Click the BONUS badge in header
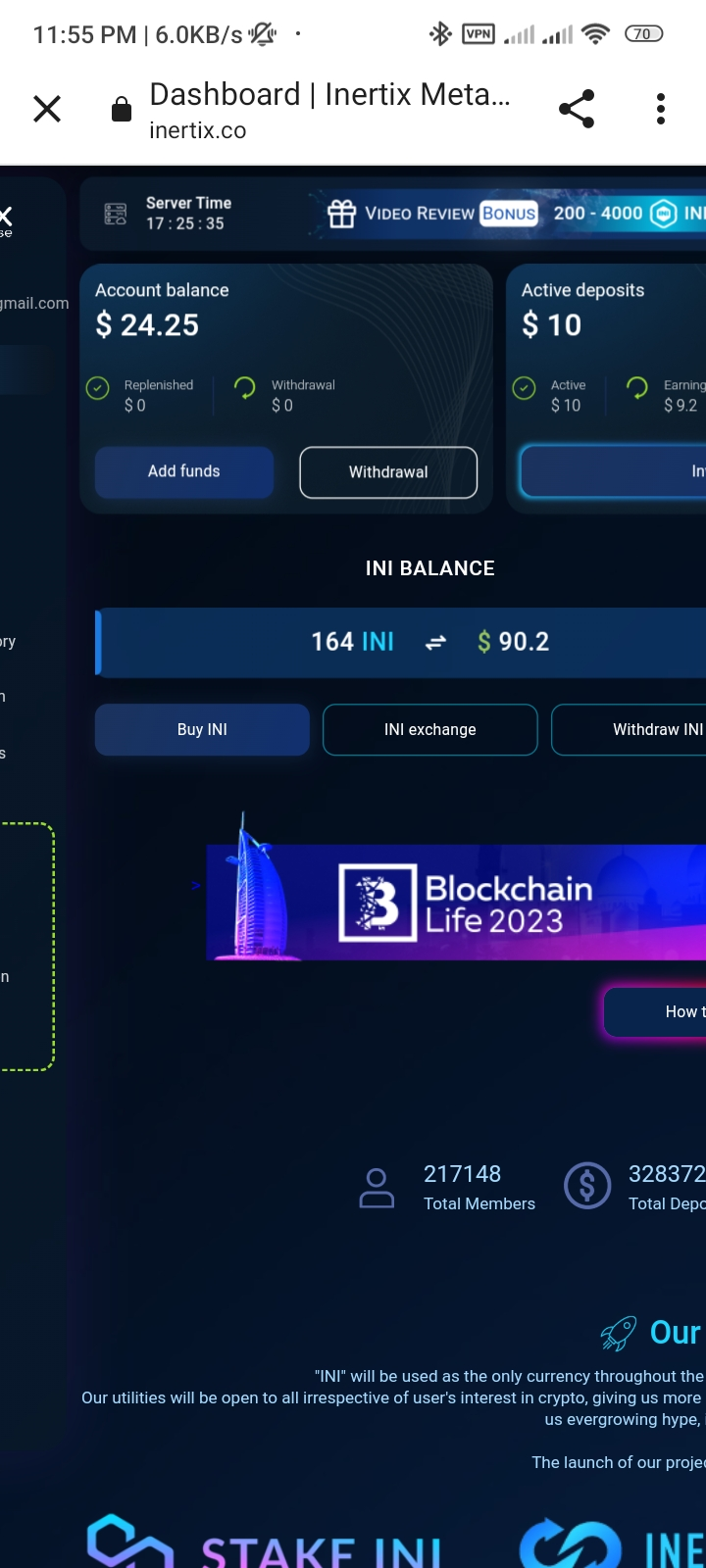The width and height of the screenshot is (706, 1568). [509, 214]
